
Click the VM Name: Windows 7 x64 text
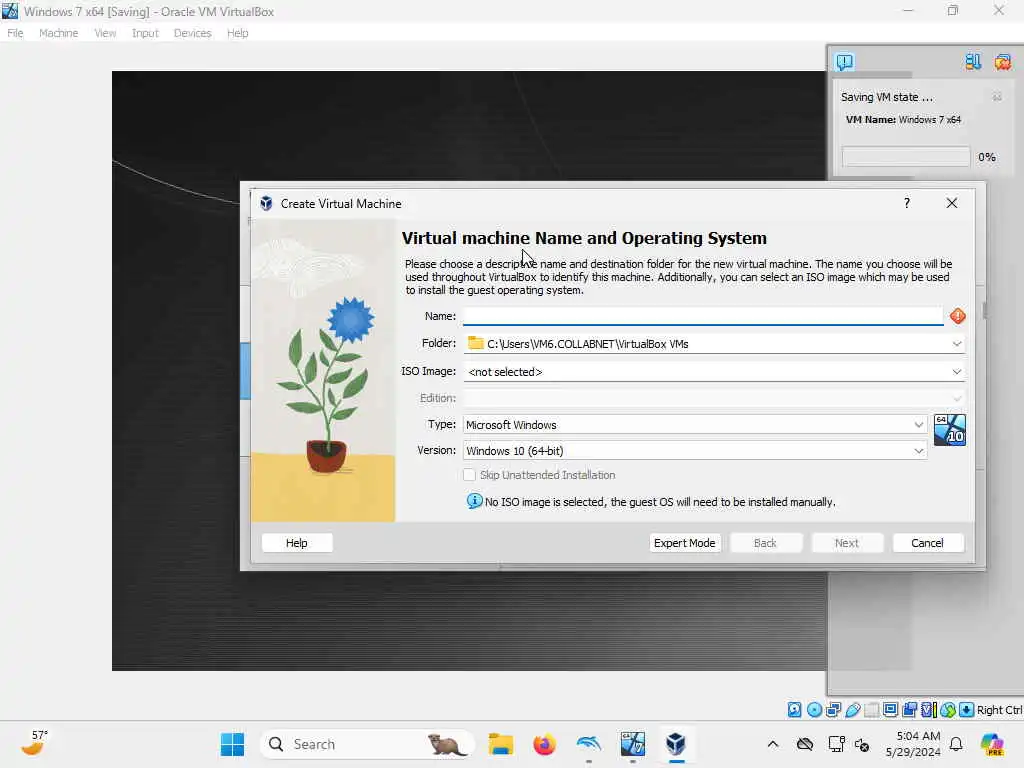click(x=903, y=120)
